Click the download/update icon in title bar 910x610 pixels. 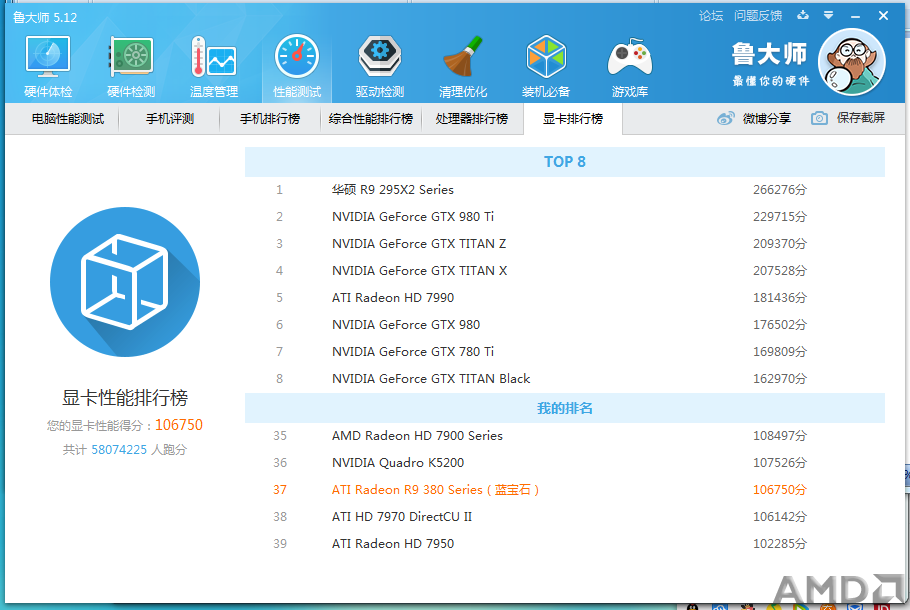tap(803, 15)
